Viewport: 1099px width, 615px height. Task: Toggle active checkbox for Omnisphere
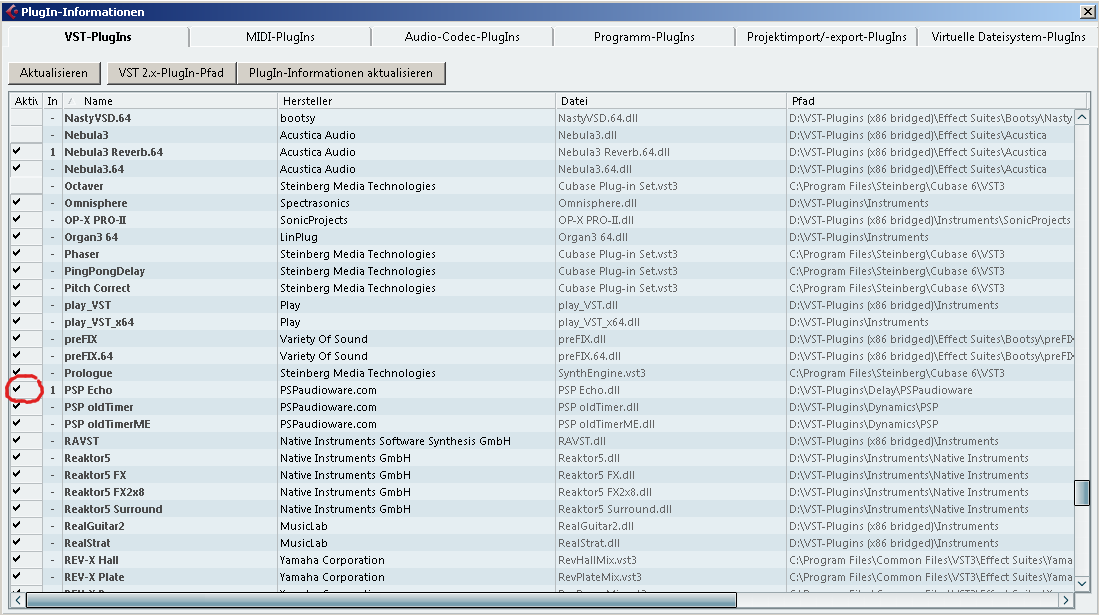pyautogui.click(x=17, y=203)
